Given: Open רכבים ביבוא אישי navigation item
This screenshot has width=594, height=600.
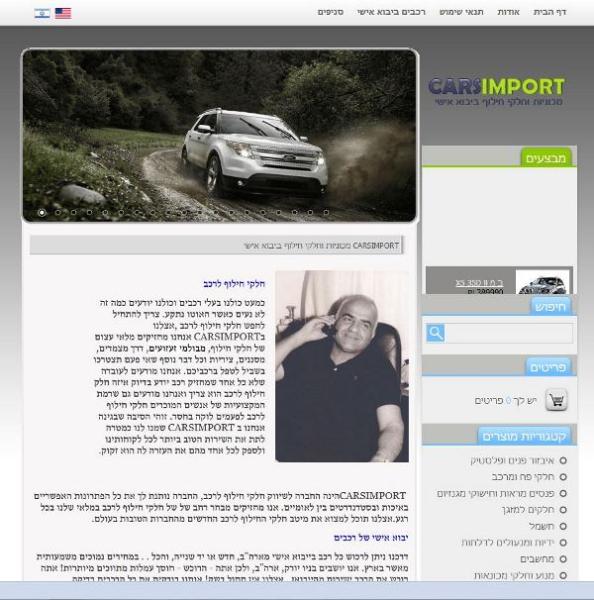Looking at the screenshot, I should pos(391,12).
